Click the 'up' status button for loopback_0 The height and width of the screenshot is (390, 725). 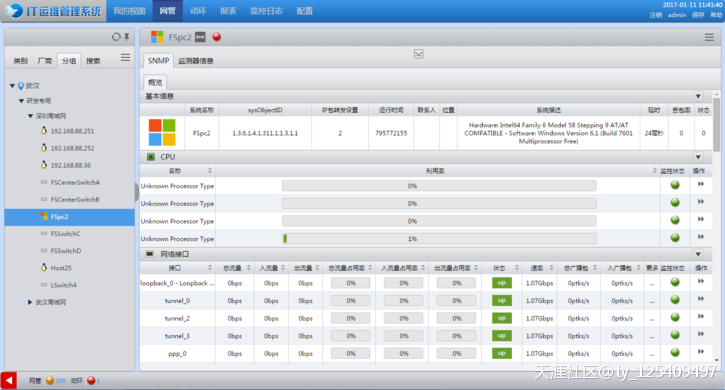502,283
